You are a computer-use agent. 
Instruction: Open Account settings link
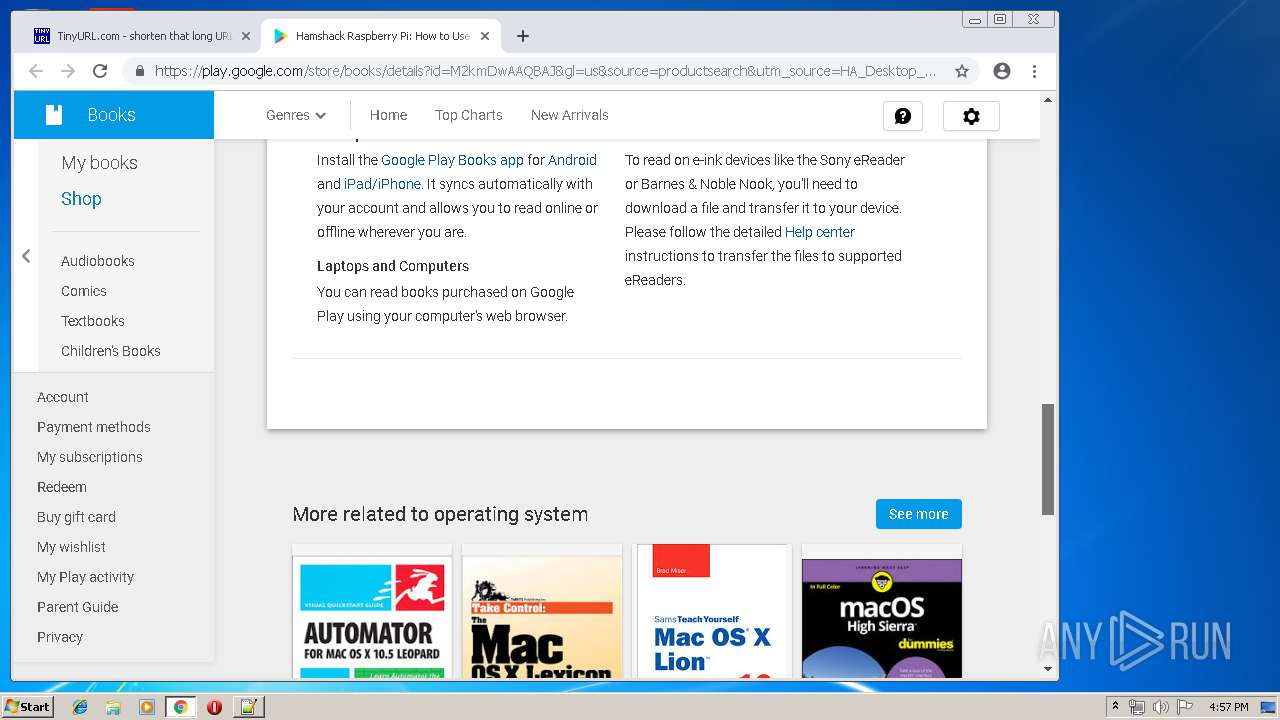click(63, 397)
